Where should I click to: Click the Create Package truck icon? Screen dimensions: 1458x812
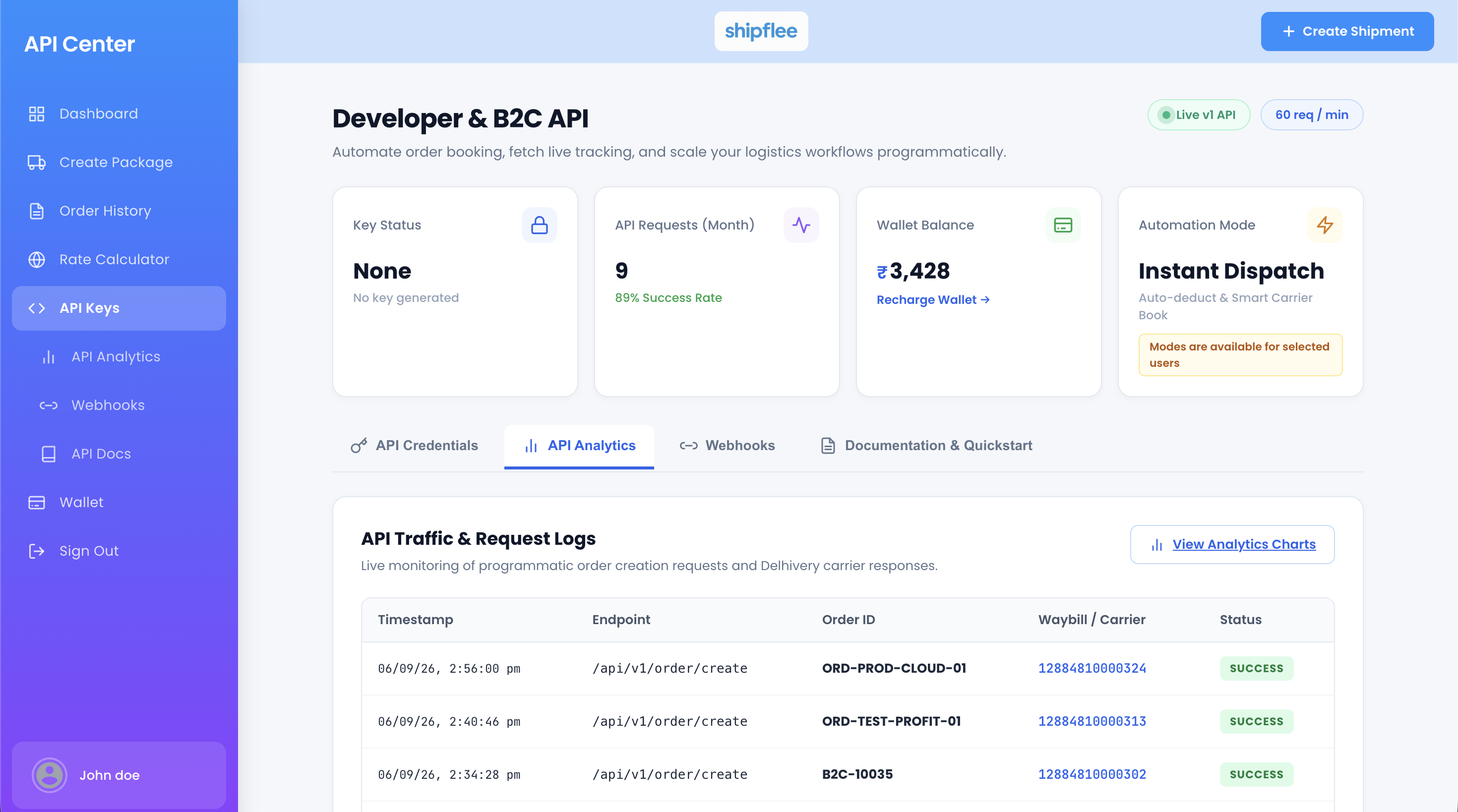pos(37,163)
